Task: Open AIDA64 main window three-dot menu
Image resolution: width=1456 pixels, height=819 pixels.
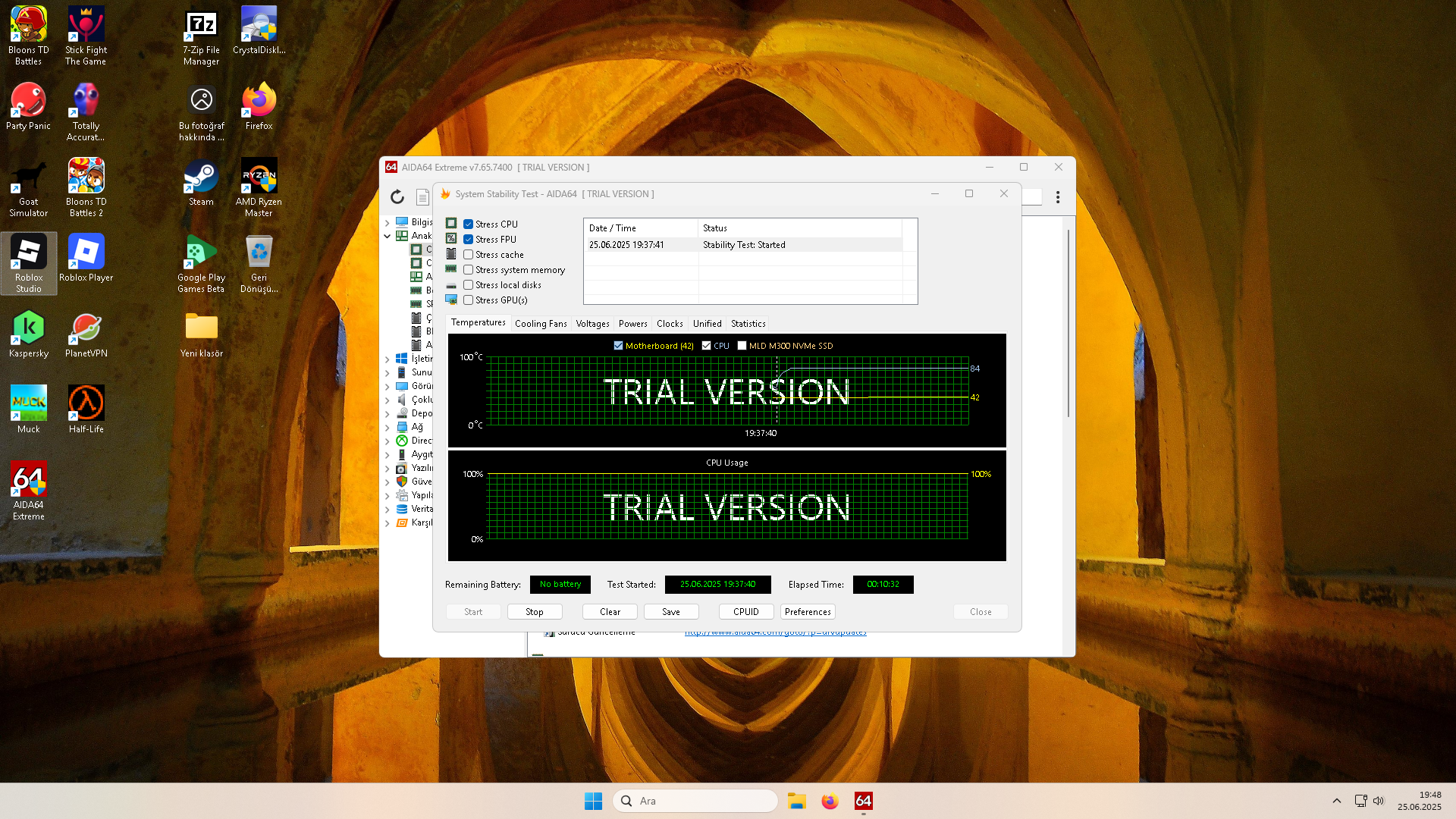Action: (1058, 197)
